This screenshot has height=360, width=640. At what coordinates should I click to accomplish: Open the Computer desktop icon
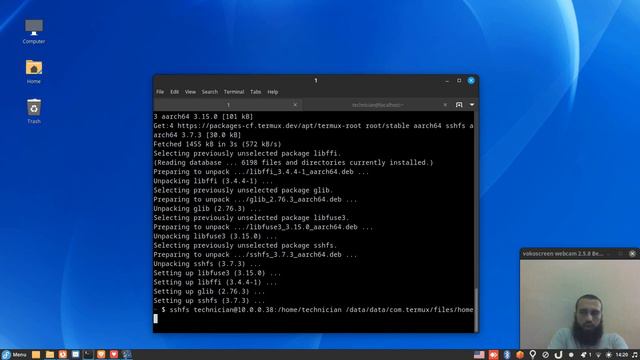pos(34,31)
